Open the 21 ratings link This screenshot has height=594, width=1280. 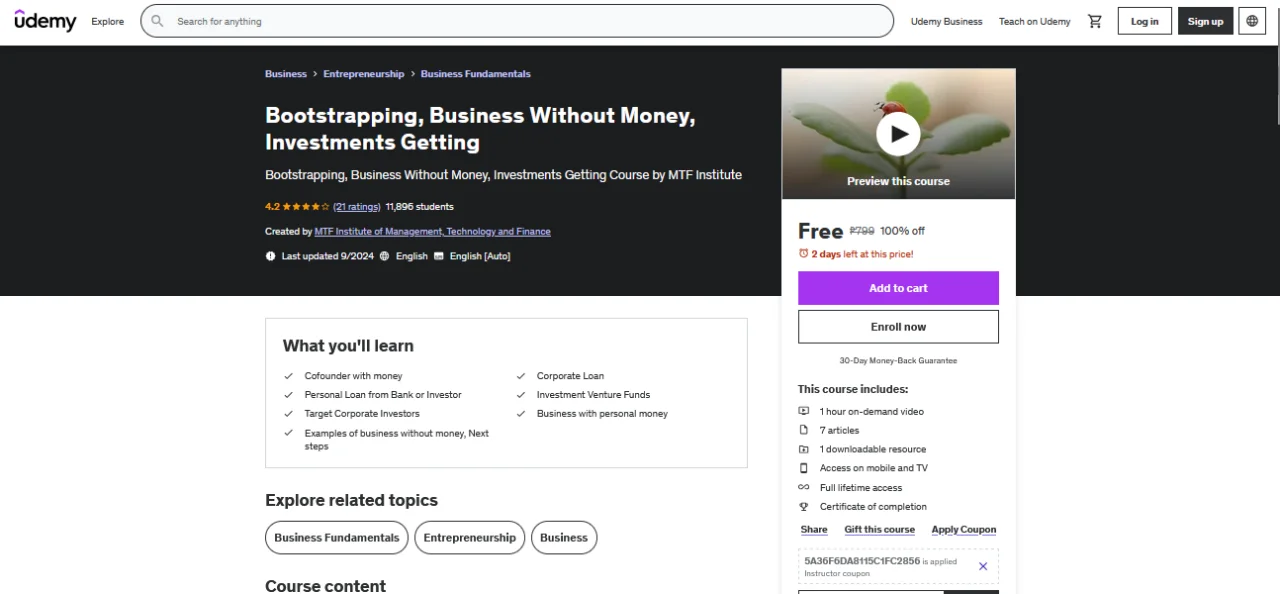[x=357, y=207]
